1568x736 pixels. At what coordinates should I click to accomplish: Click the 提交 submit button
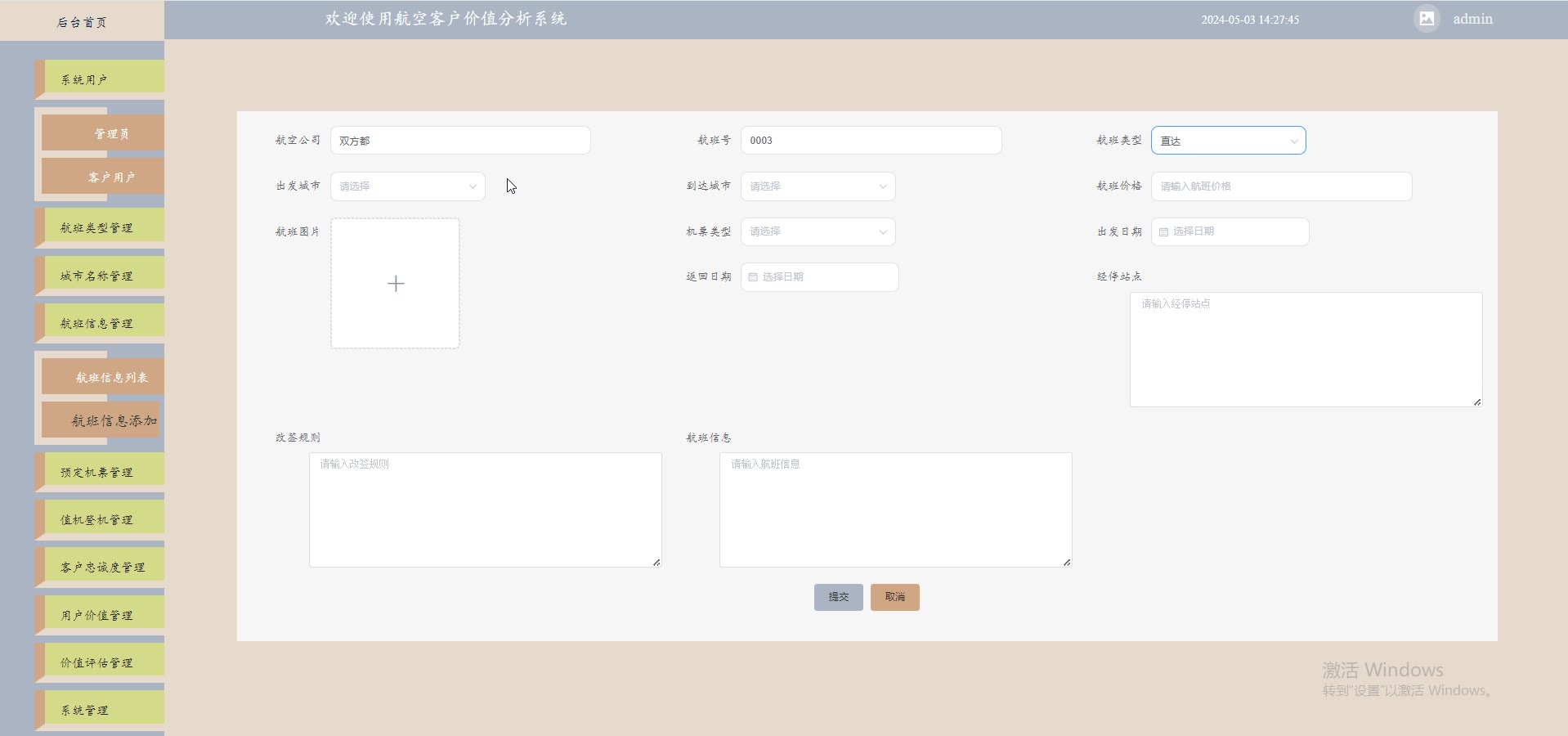coord(839,597)
